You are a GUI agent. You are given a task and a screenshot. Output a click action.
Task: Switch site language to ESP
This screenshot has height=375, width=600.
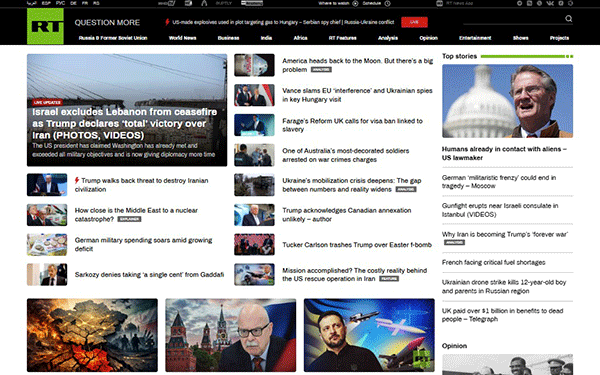point(46,3)
